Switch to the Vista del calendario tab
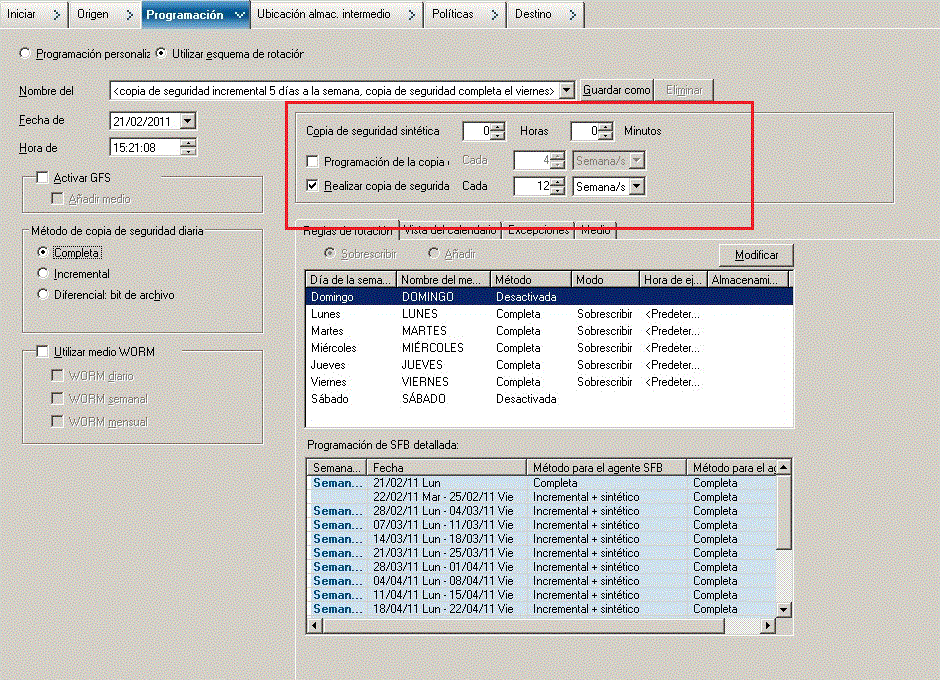The image size is (940, 680). pos(449,230)
